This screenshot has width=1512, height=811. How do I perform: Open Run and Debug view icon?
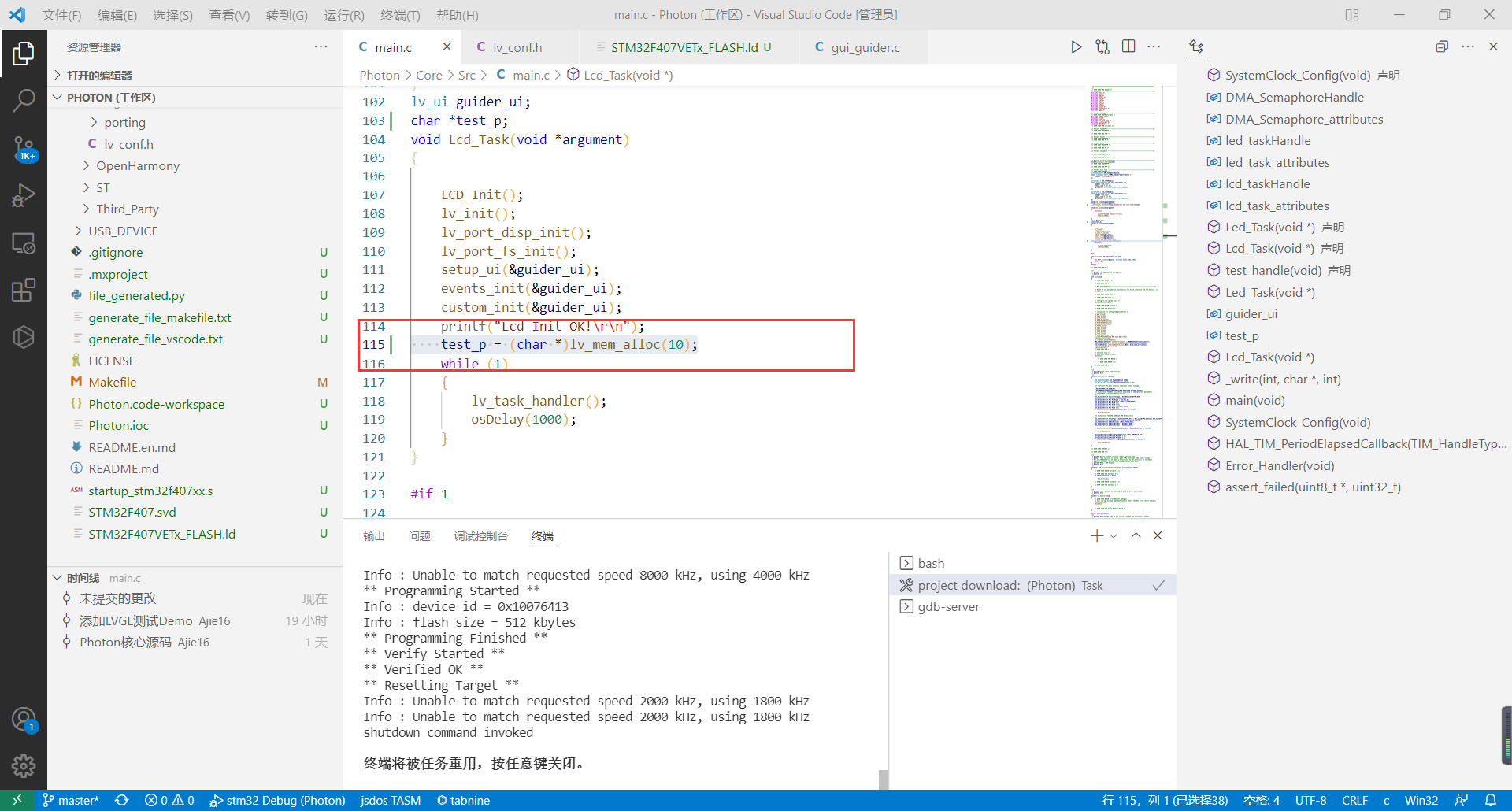tap(24, 195)
